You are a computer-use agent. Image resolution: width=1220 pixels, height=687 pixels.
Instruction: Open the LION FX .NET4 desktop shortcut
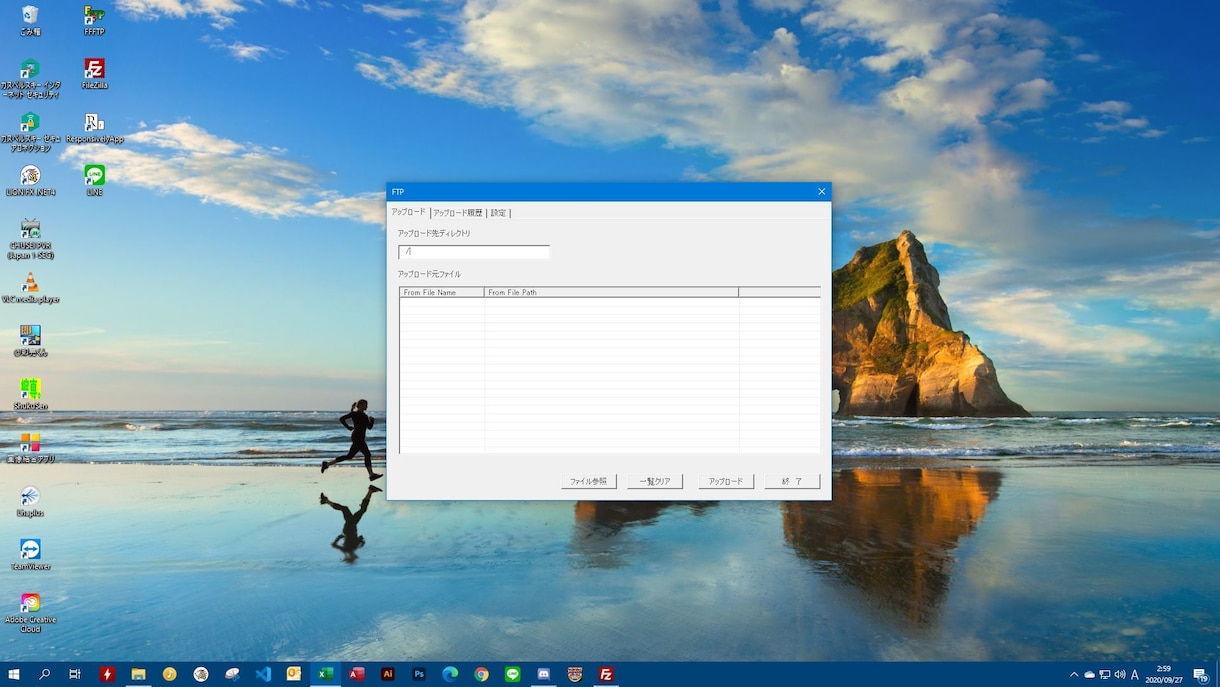click(x=30, y=180)
